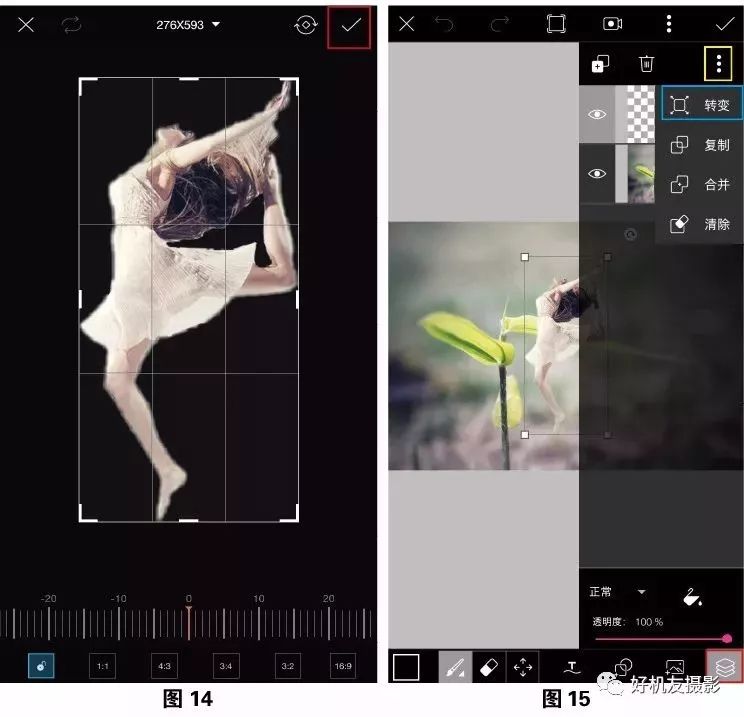Tap the canvas frame icon in top bar

click(x=556, y=23)
